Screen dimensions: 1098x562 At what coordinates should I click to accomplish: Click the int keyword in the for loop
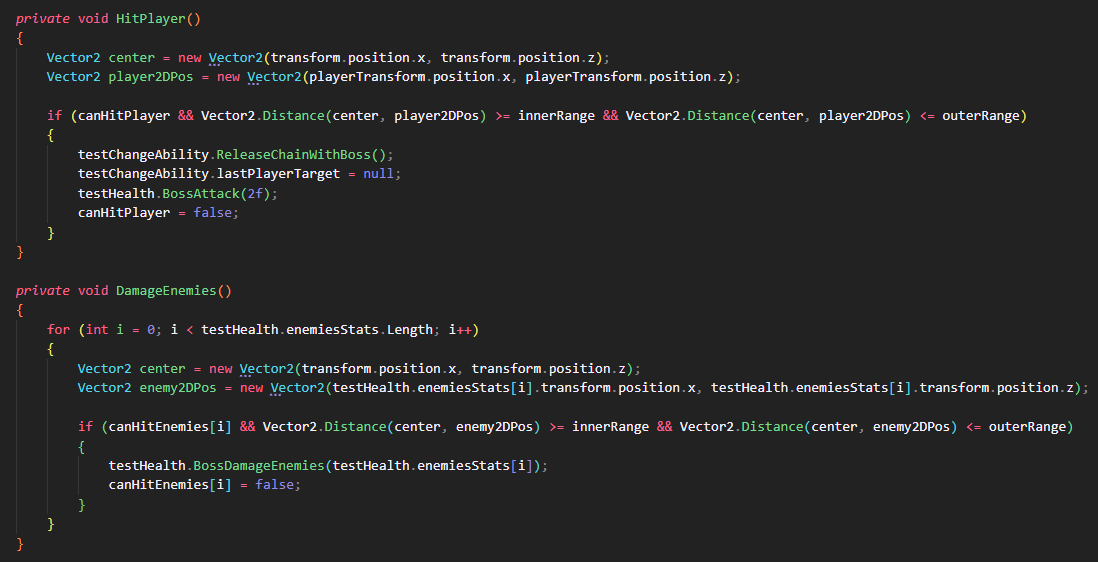[97, 330]
